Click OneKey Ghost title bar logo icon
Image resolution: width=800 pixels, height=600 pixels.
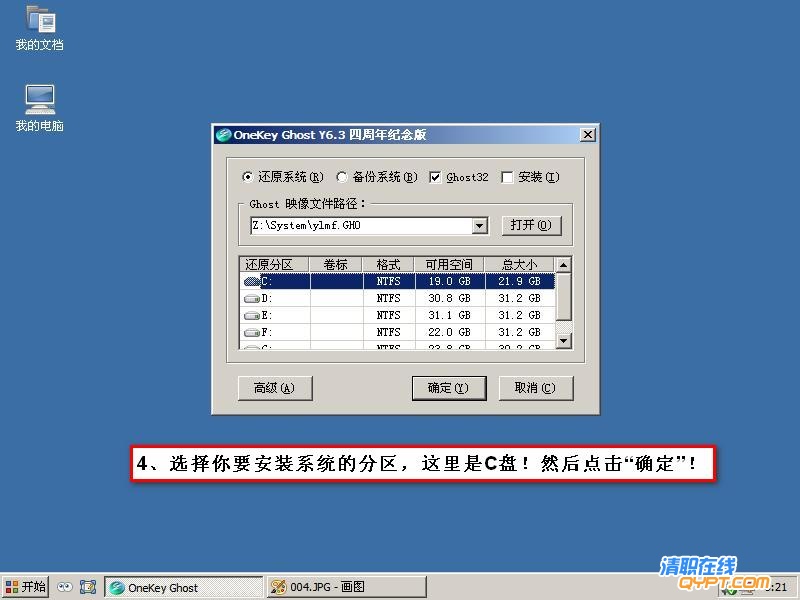tap(223, 135)
